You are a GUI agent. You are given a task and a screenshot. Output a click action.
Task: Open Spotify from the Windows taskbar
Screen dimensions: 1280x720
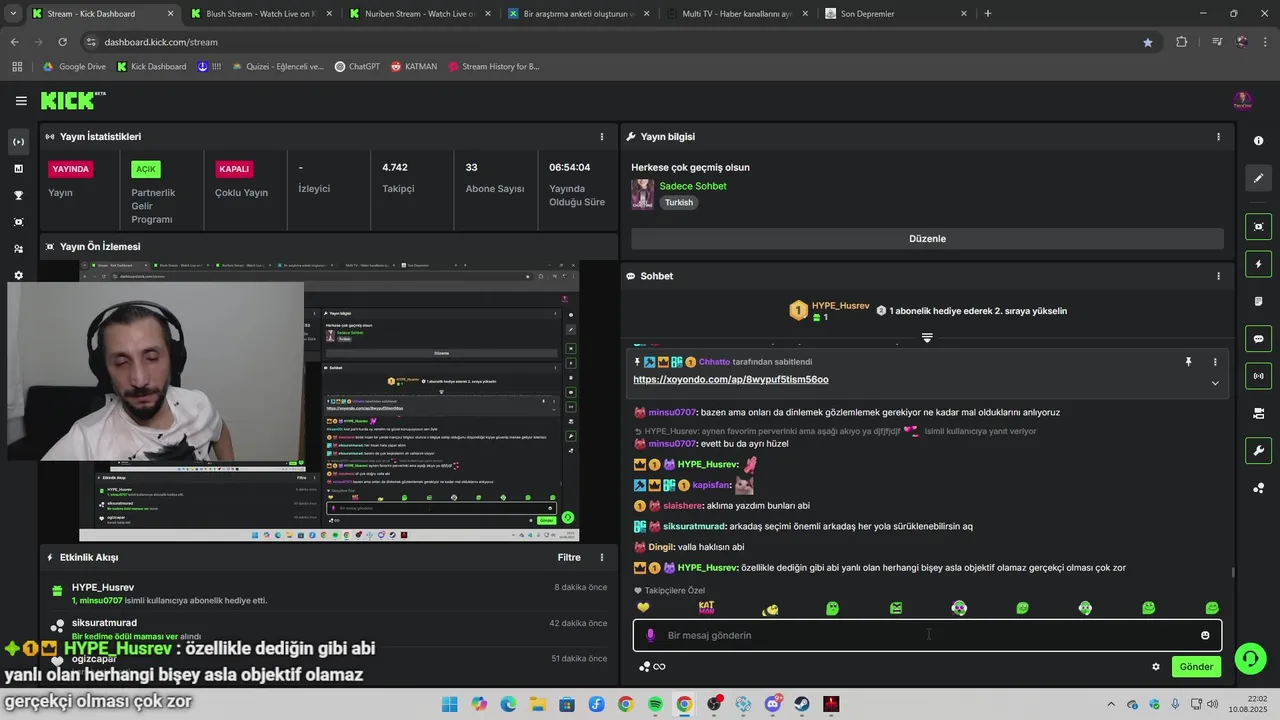[x=655, y=704]
